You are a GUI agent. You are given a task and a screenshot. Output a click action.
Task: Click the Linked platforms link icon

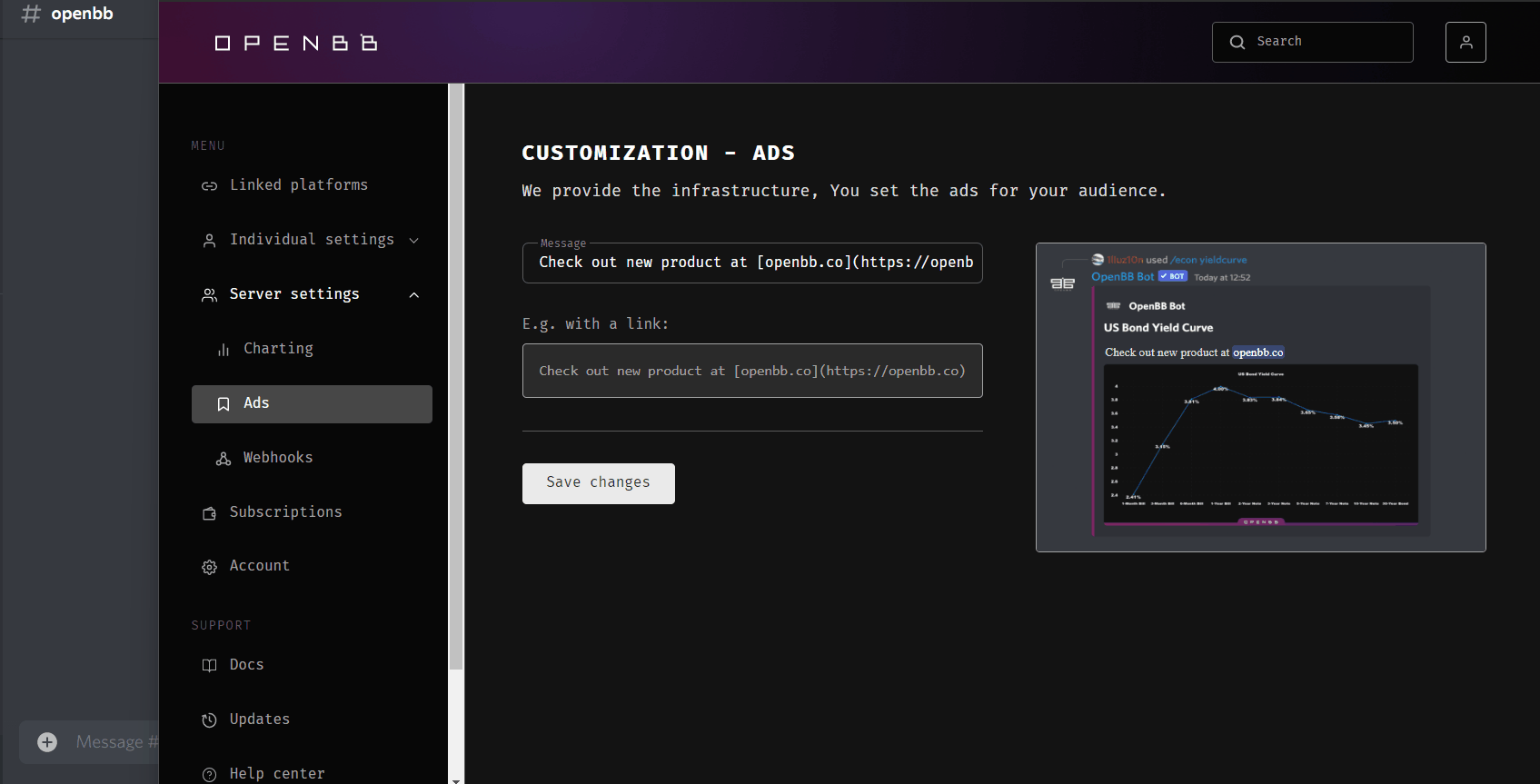[x=209, y=186]
